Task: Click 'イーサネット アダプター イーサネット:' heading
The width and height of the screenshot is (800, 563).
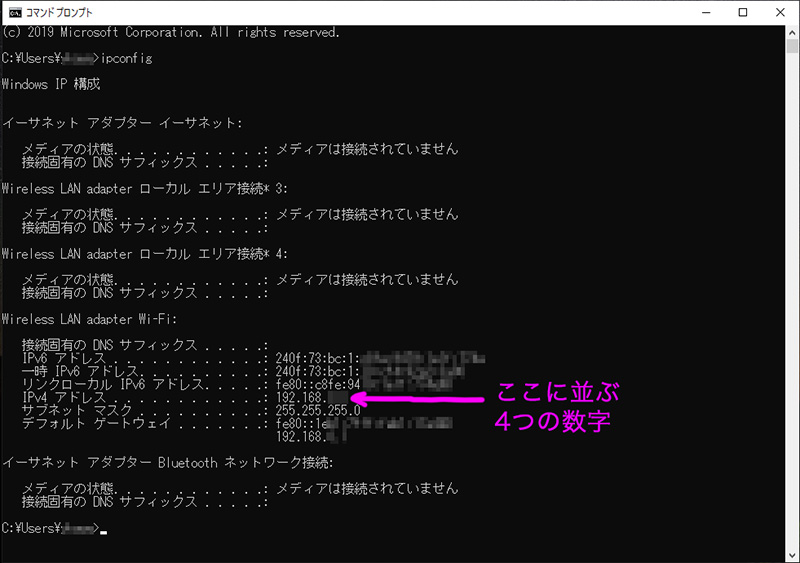Action: (122, 123)
